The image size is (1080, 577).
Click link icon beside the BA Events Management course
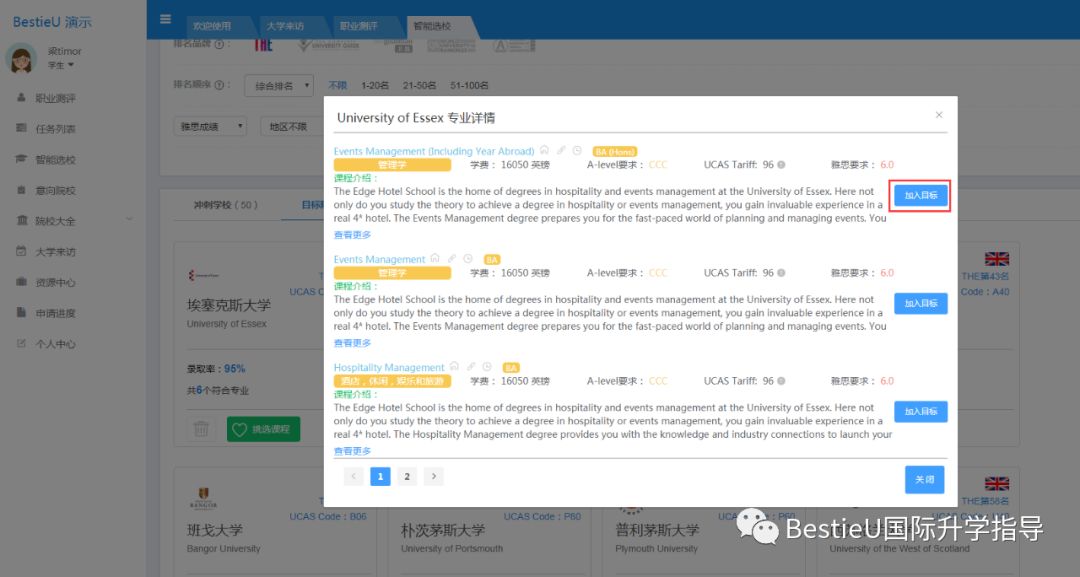point(452,258)
